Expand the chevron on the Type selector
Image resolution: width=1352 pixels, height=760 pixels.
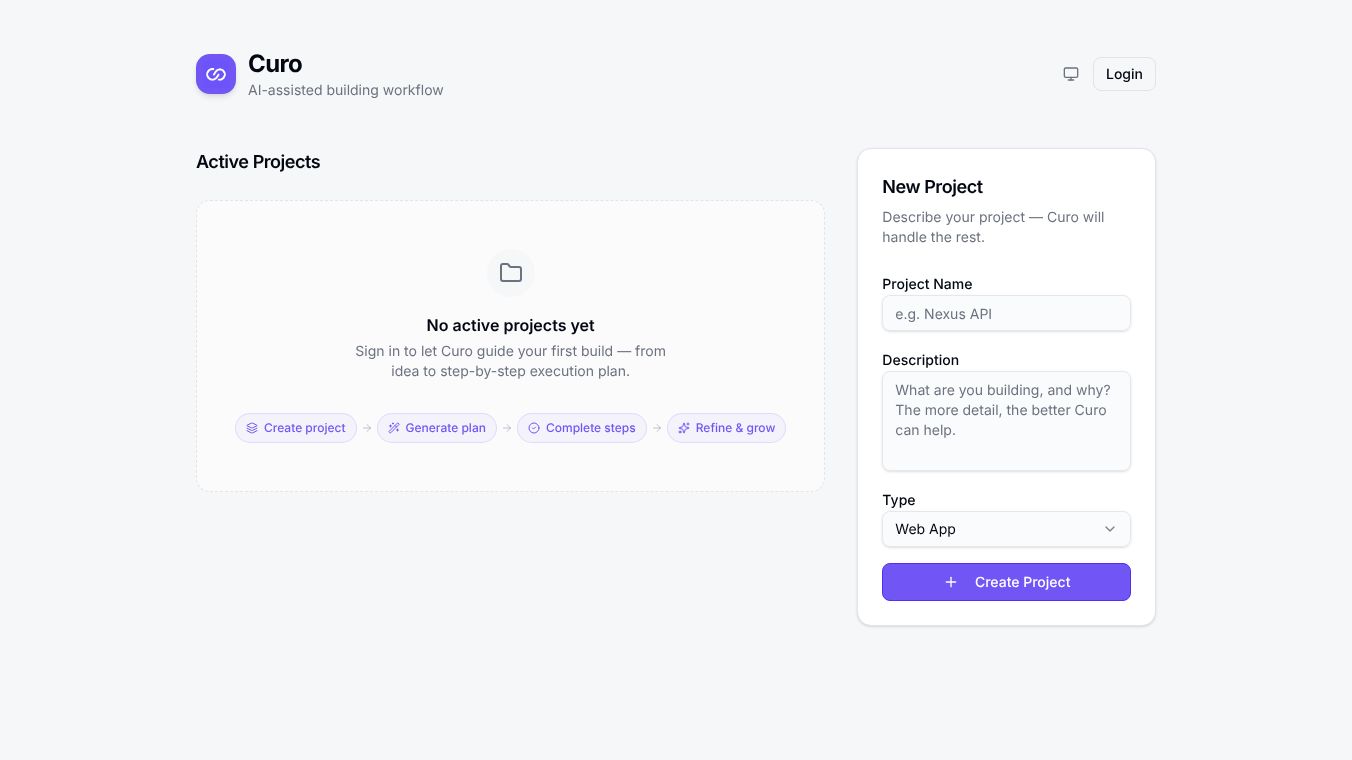pyautogui.click(x=1110, y=529)
